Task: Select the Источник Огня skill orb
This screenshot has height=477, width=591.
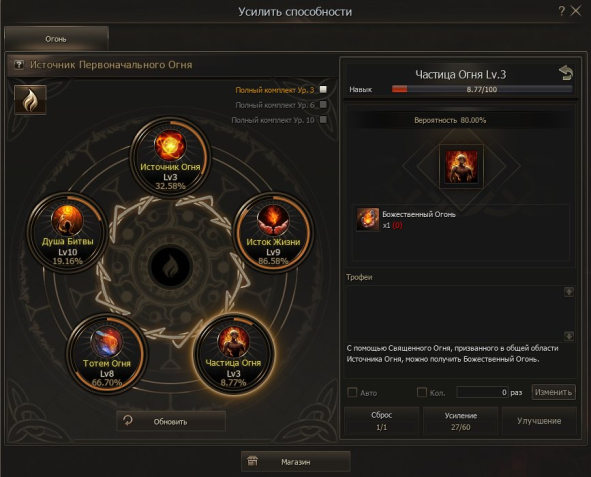Action: tap(170, 157)
